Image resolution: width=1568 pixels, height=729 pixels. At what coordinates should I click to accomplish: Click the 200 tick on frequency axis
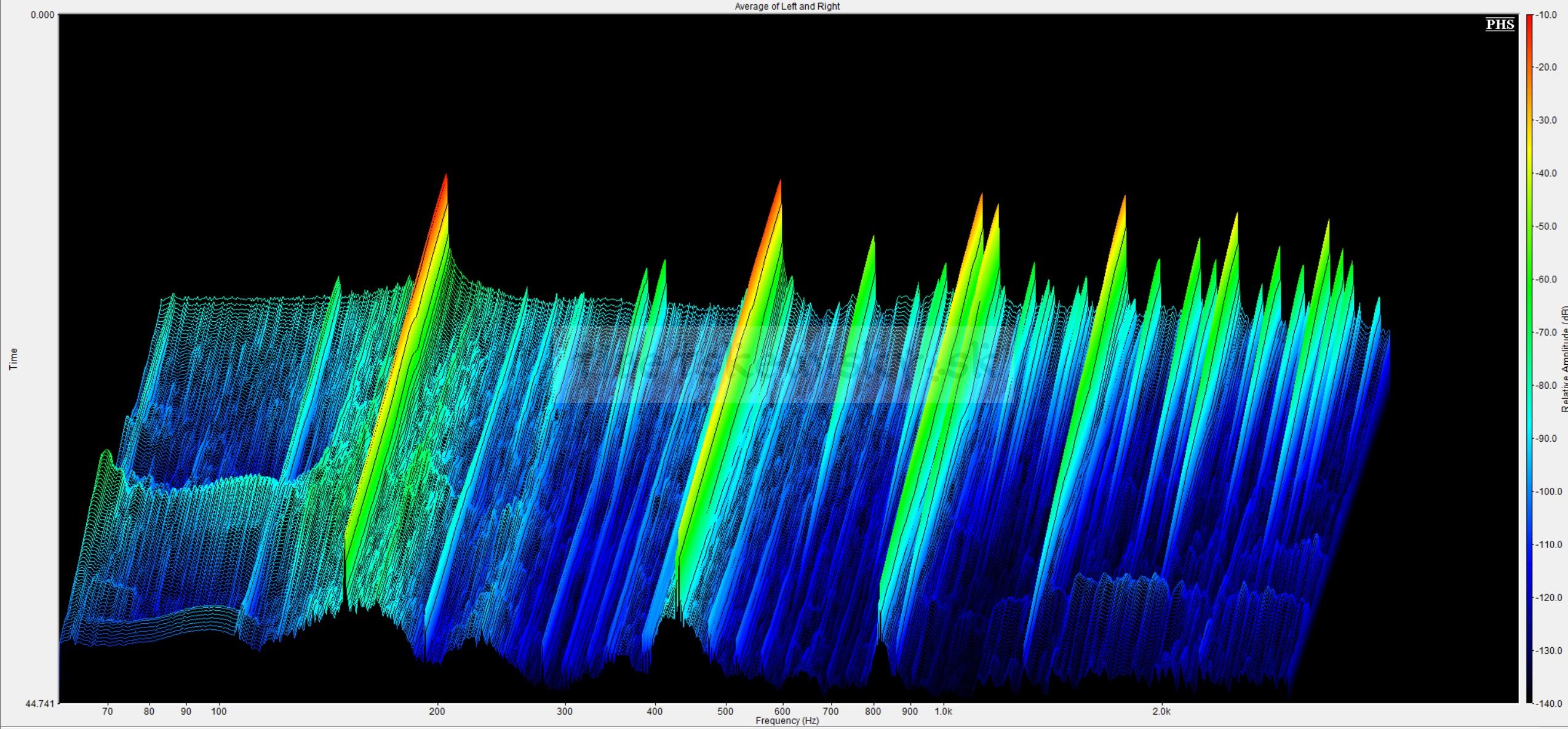click(x=437, y=711)
